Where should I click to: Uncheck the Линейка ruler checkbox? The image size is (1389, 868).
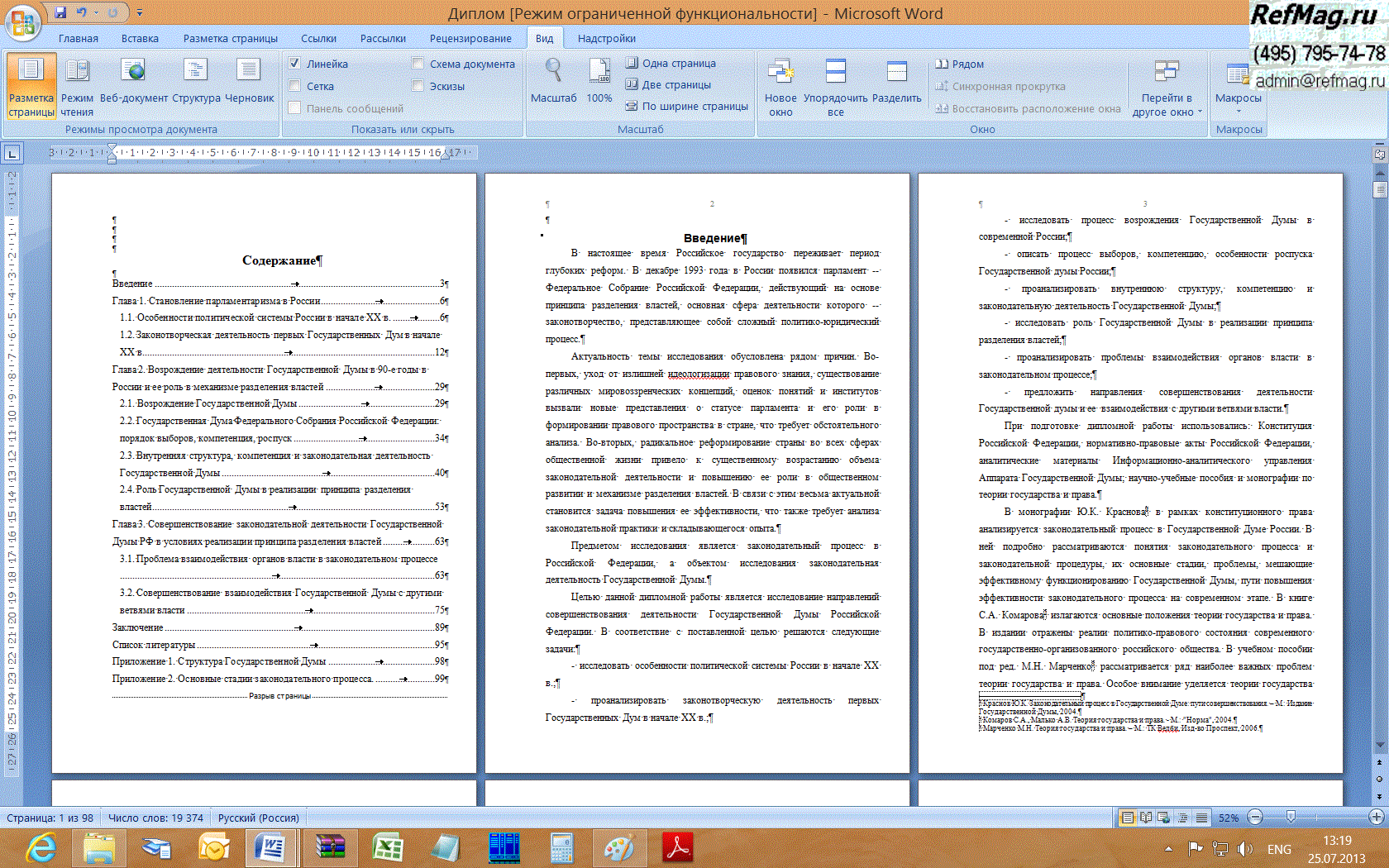pyautogui.click(x=294, y=64)
